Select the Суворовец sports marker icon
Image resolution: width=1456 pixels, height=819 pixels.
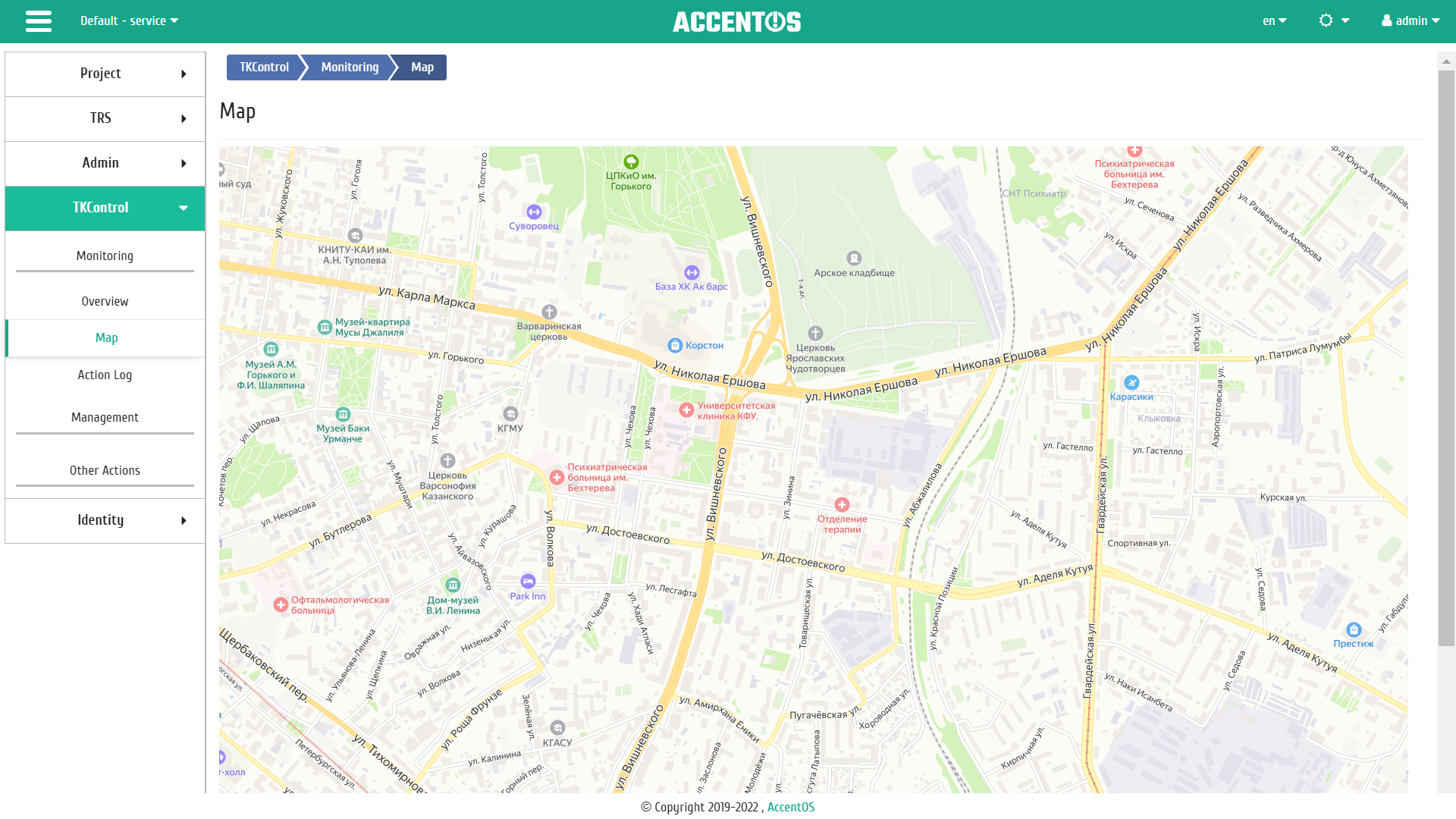coord(535,212)
